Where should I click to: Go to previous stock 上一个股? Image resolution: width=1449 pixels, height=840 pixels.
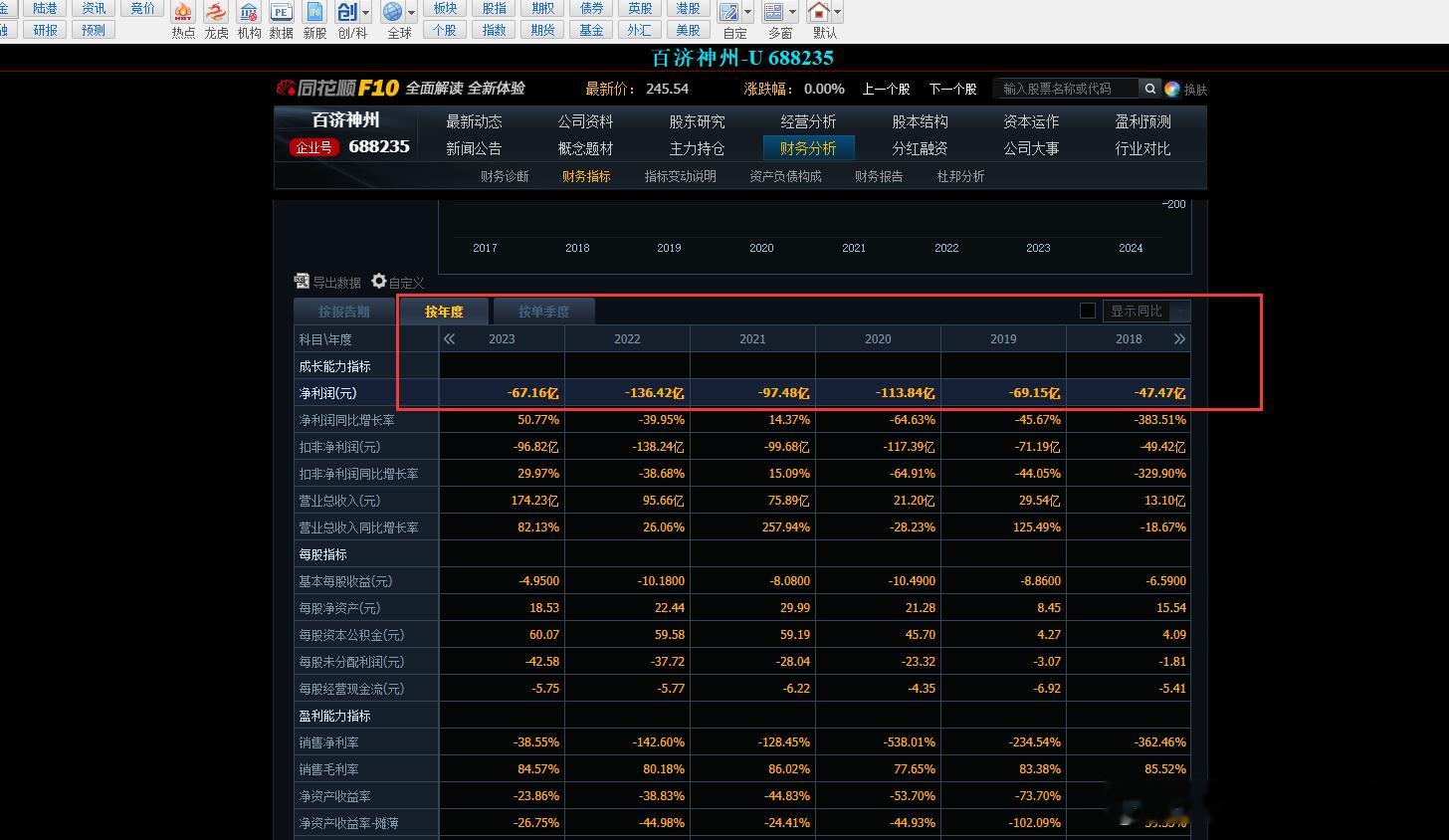886,89
